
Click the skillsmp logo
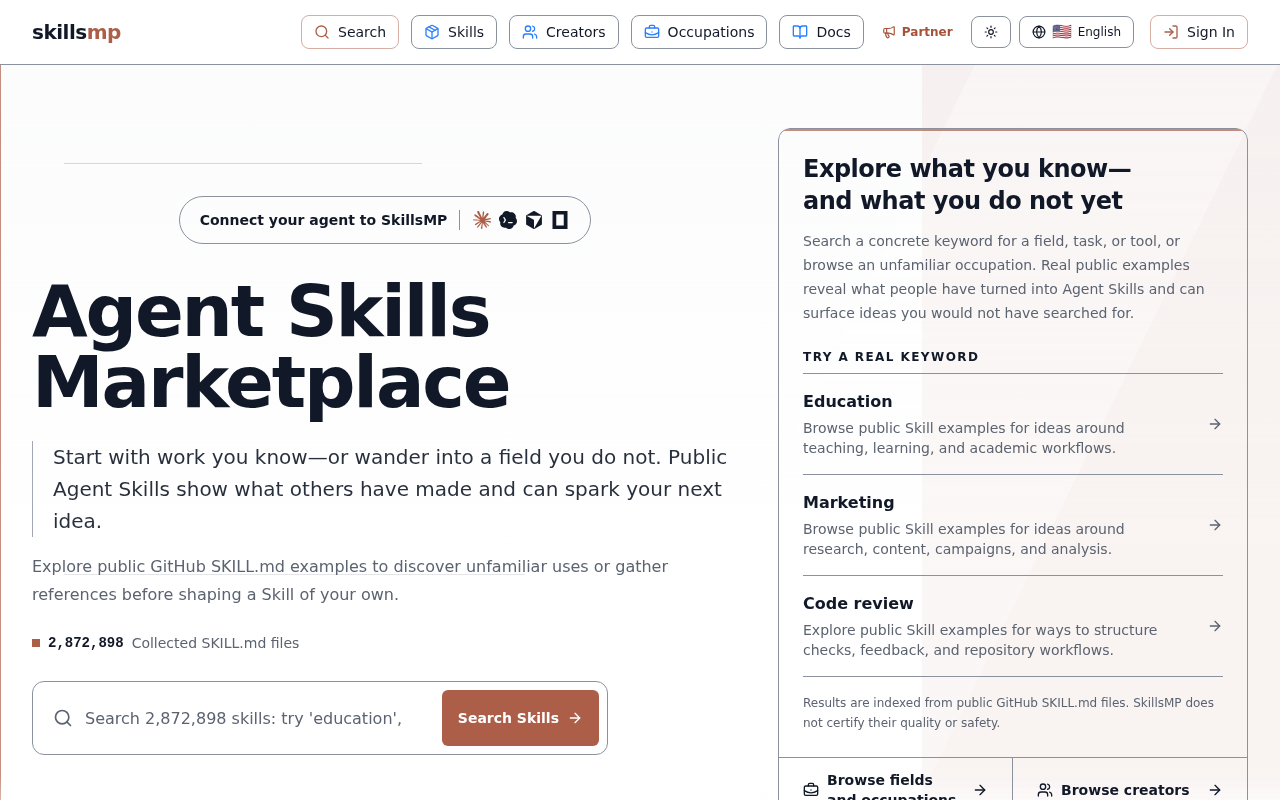click(x=76, y=32)
